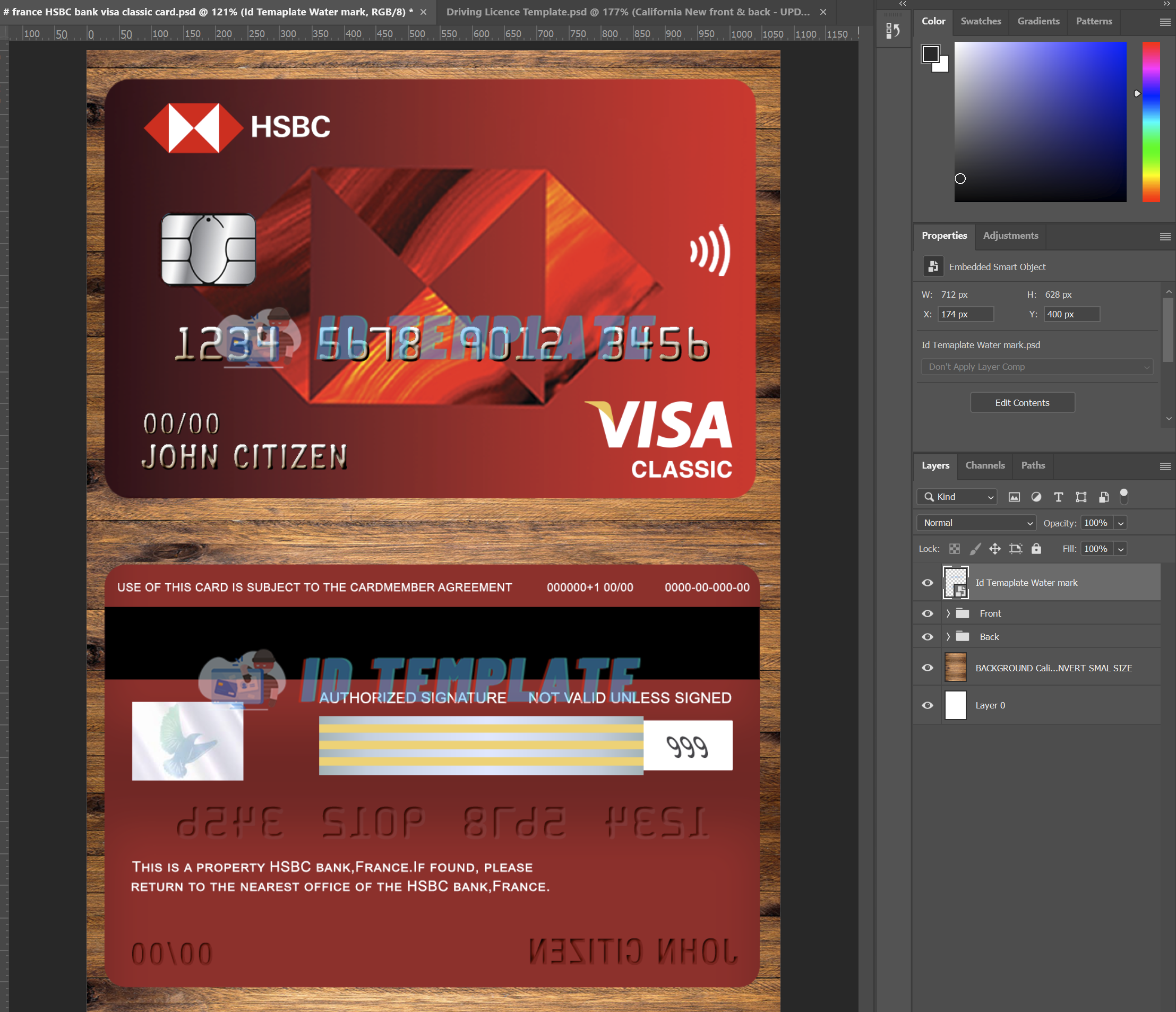
Task: Select the Layers tab
Action: pos(935,465)
